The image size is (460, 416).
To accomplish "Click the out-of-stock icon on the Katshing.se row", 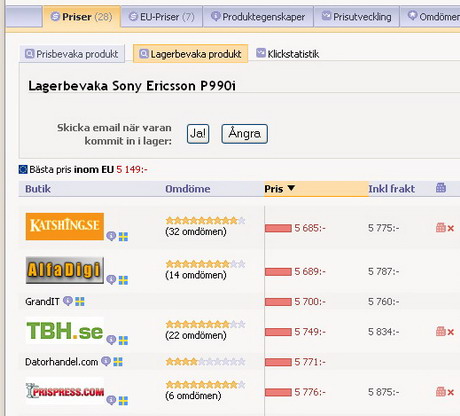I will coord(445,228).
